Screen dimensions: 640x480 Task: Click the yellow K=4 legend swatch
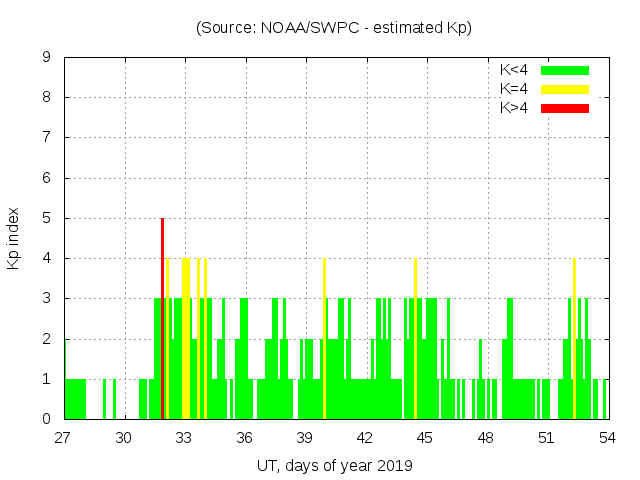pyautogui.click(x=565, y=89)
